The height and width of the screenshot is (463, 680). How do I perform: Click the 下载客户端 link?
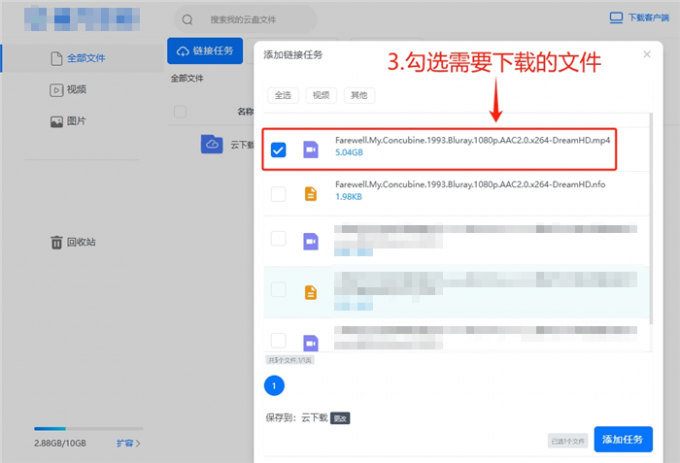pyautogui.click(x=648, y=18)
